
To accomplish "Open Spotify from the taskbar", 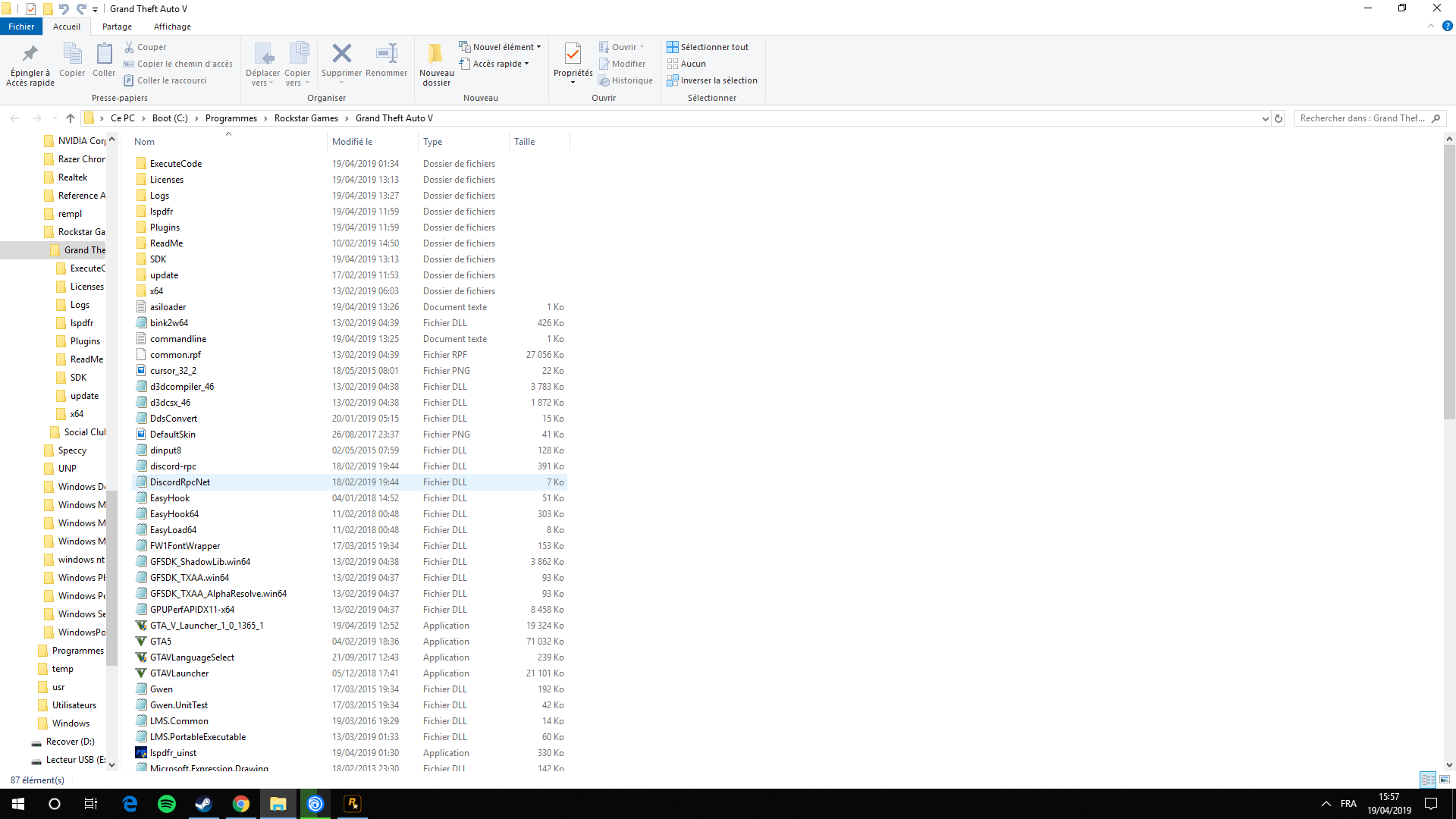I will [167, 804].
